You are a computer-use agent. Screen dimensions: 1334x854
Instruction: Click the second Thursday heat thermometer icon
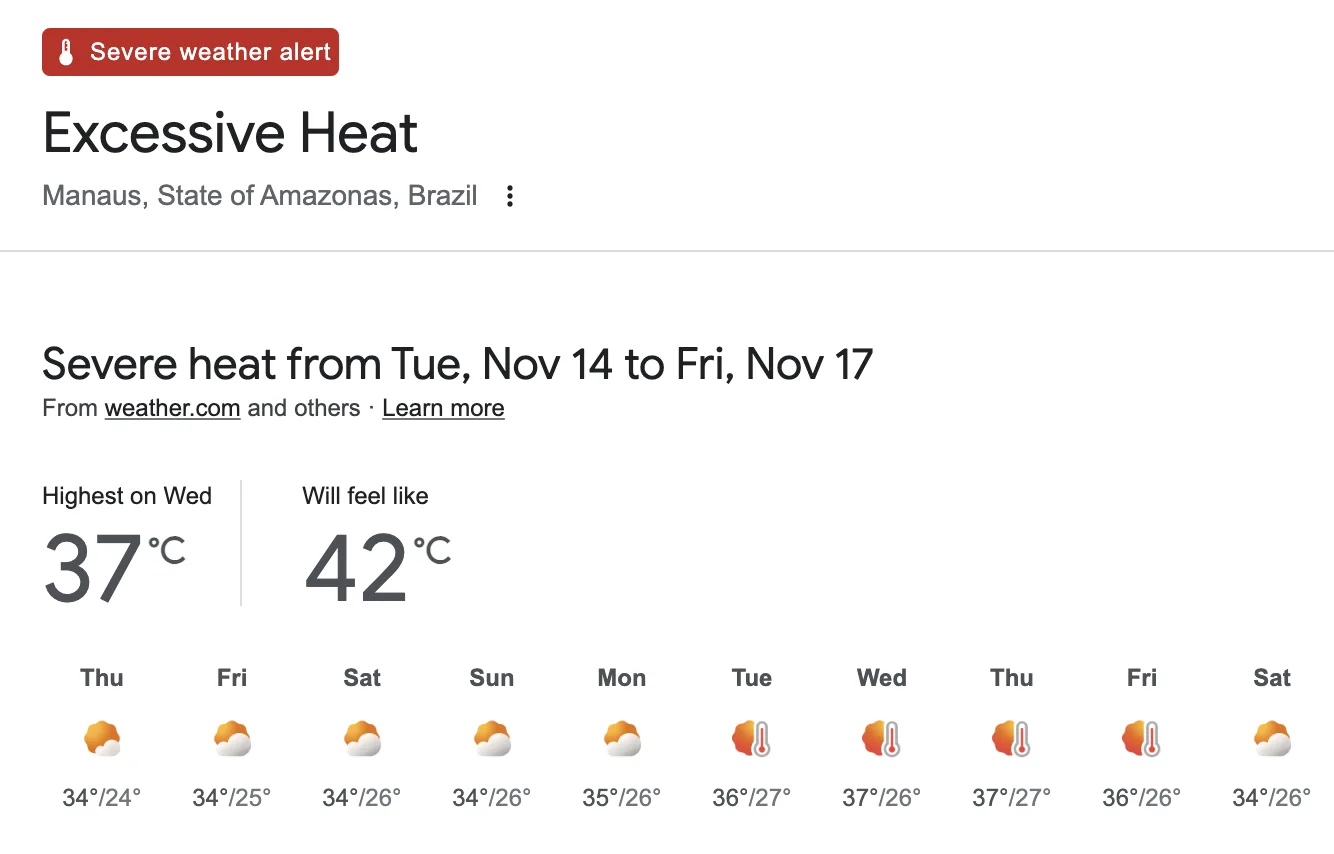[1012, 739]
